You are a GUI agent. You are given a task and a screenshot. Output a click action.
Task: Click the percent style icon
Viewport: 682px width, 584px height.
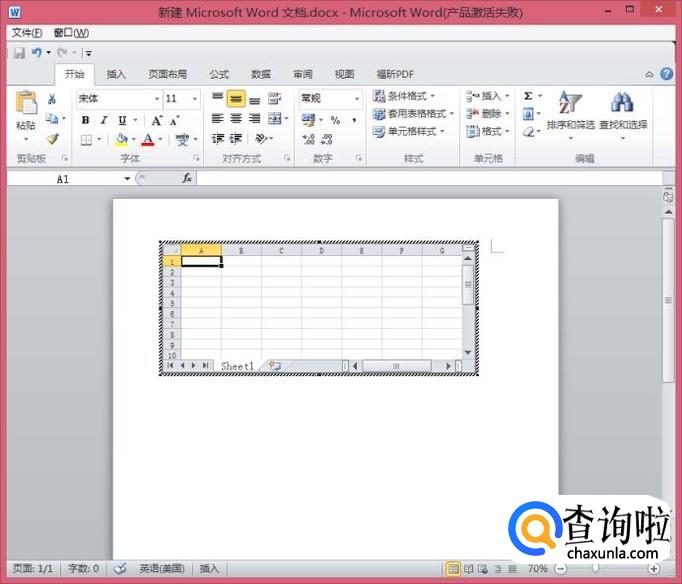pyautogui.click(x=335, y=120)
